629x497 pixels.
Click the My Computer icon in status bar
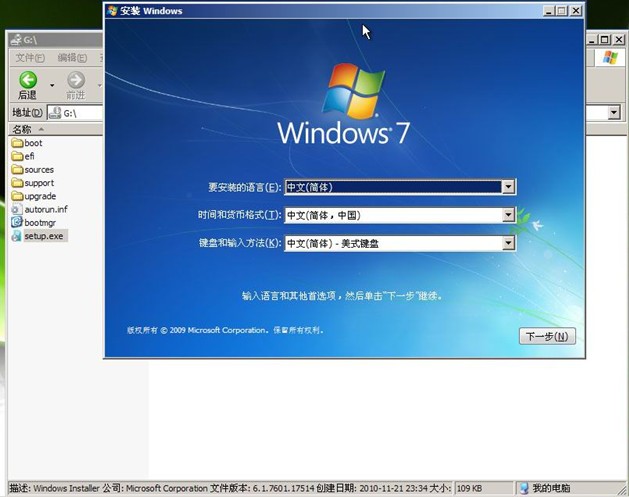(524, 488)
